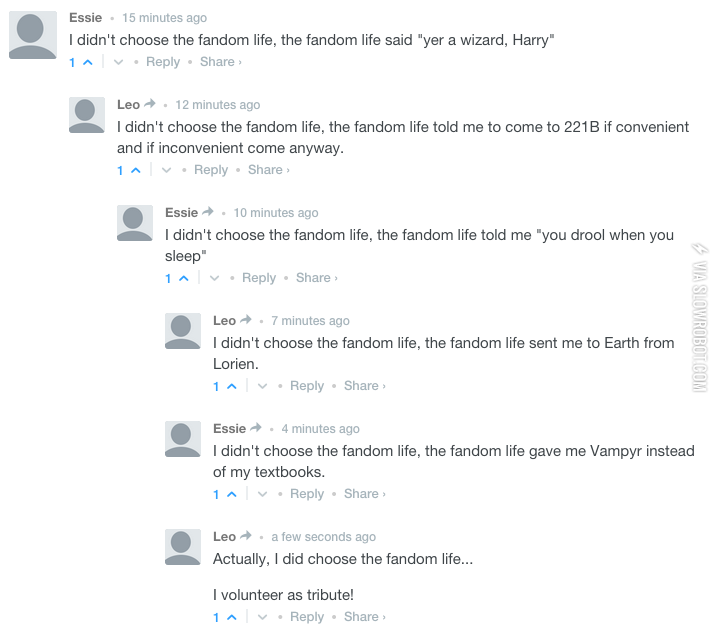Open Share menu for Leo's Lorien comment
The width and height of the screenshot is (710, 634).
coord(363,386)
